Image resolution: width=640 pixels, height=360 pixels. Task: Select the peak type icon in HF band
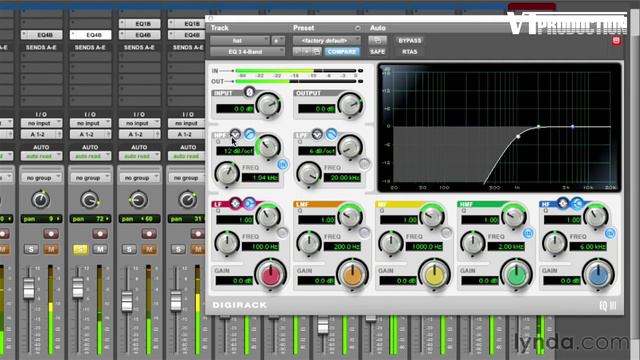(563, 203)
